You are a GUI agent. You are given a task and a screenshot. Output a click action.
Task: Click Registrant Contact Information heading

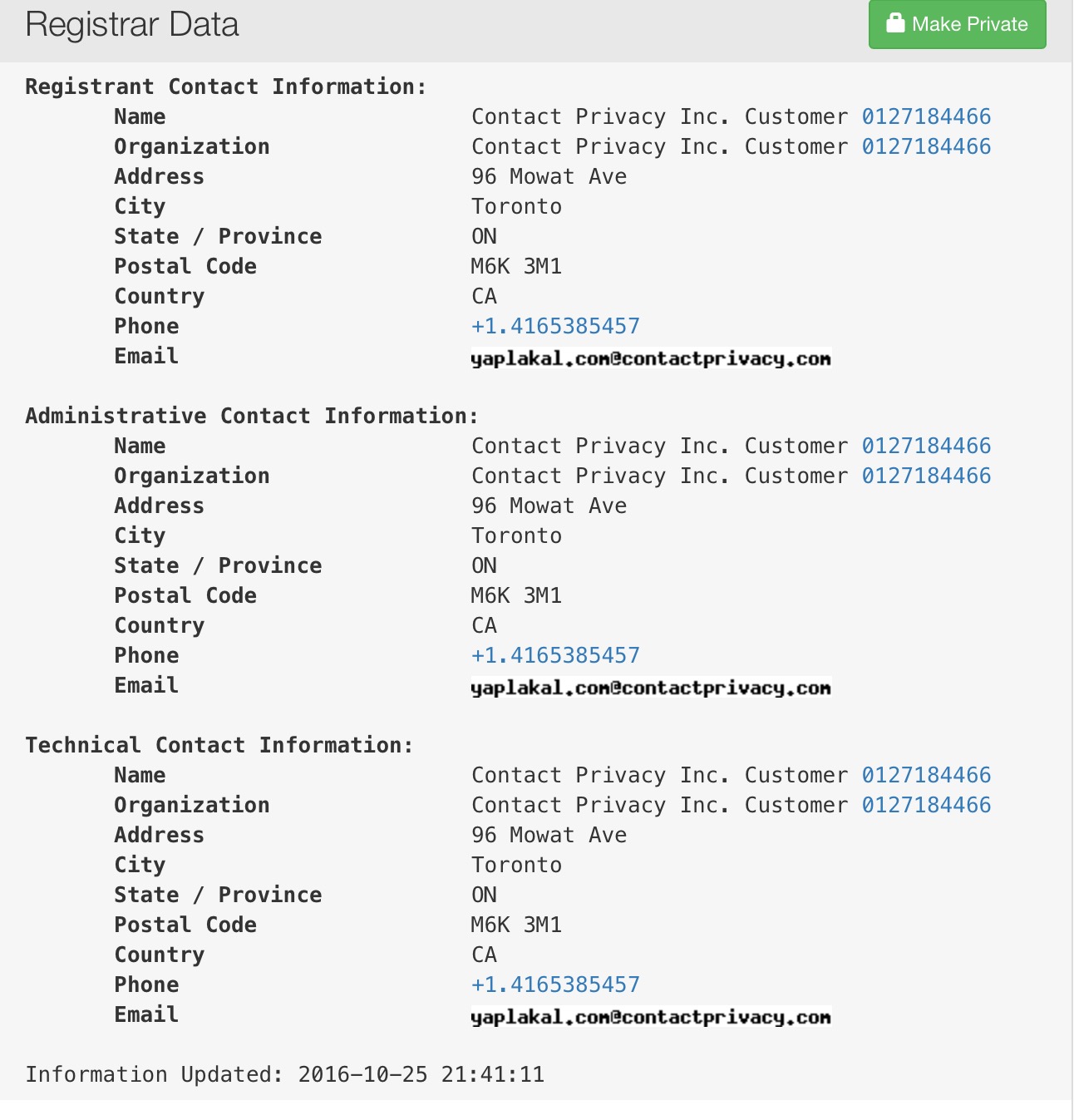point(225,86)
